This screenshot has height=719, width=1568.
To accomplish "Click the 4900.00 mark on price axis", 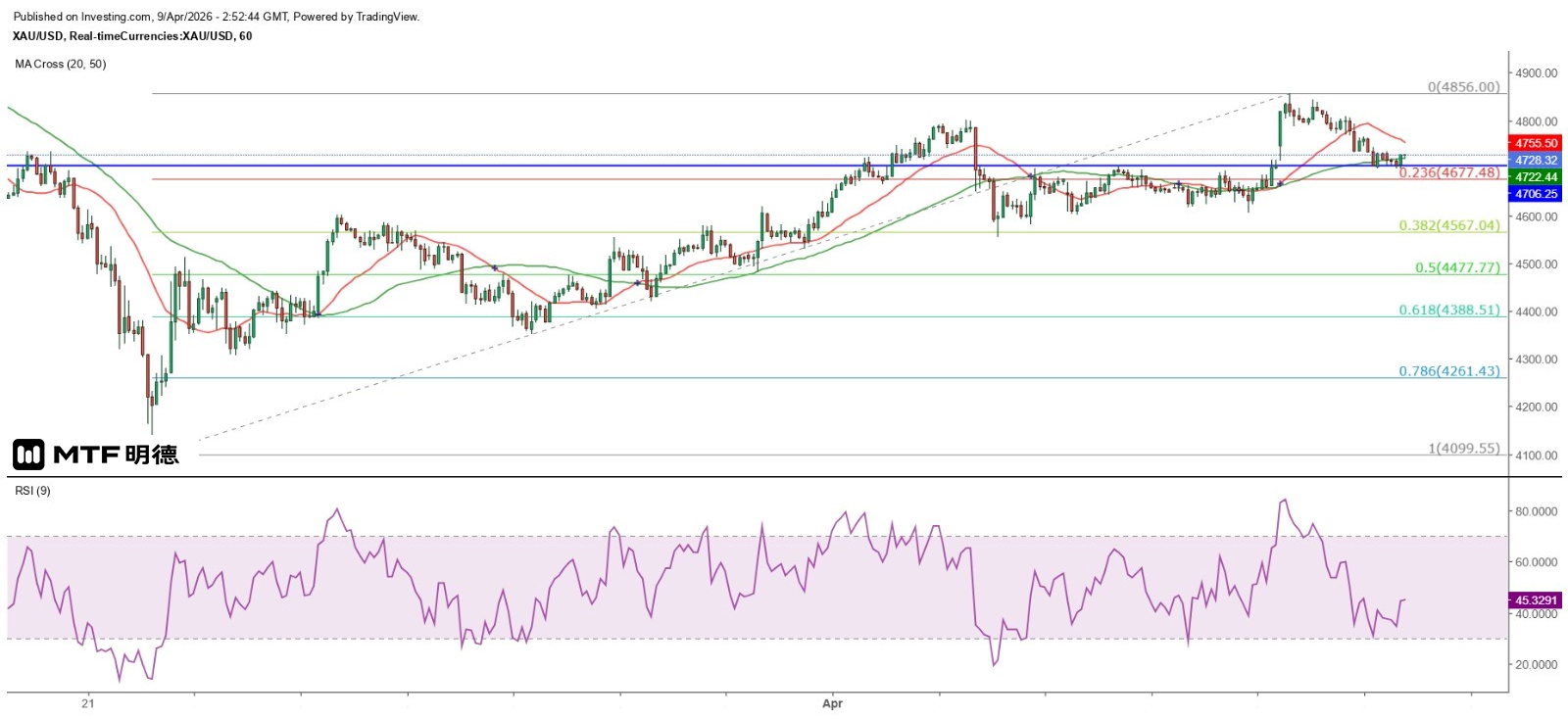I will point(1536,73).
